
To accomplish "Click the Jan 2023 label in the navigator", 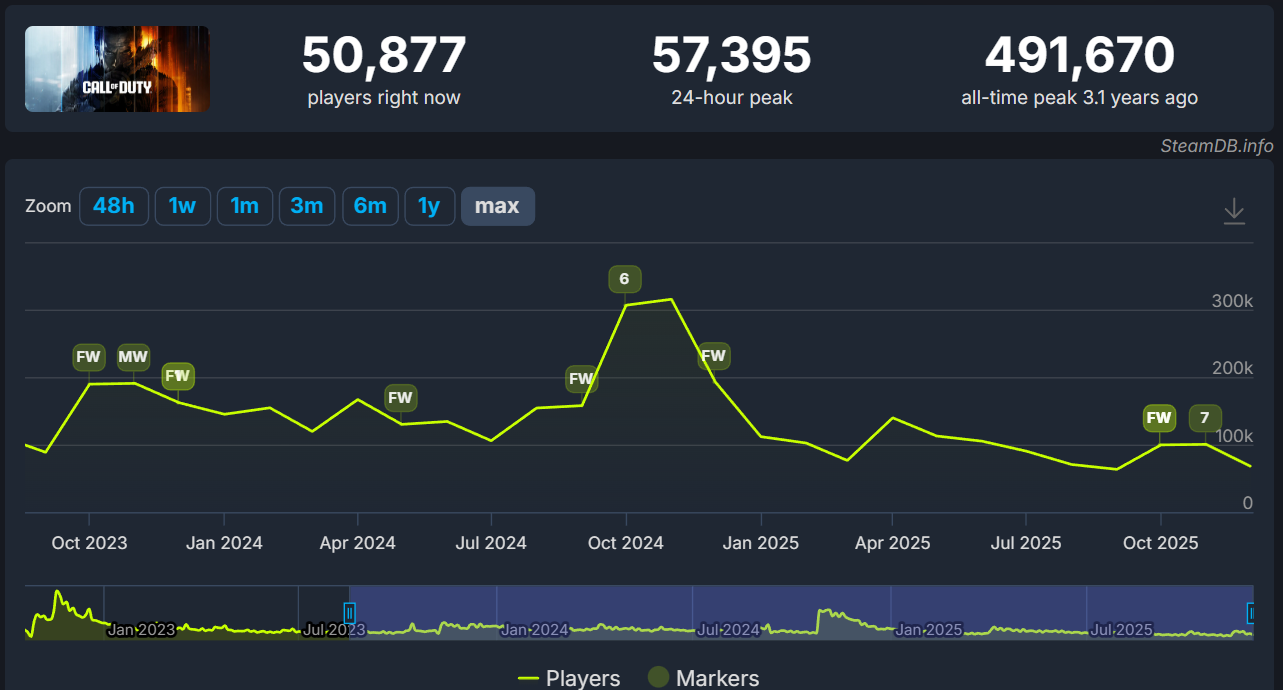I will [141, 630].
